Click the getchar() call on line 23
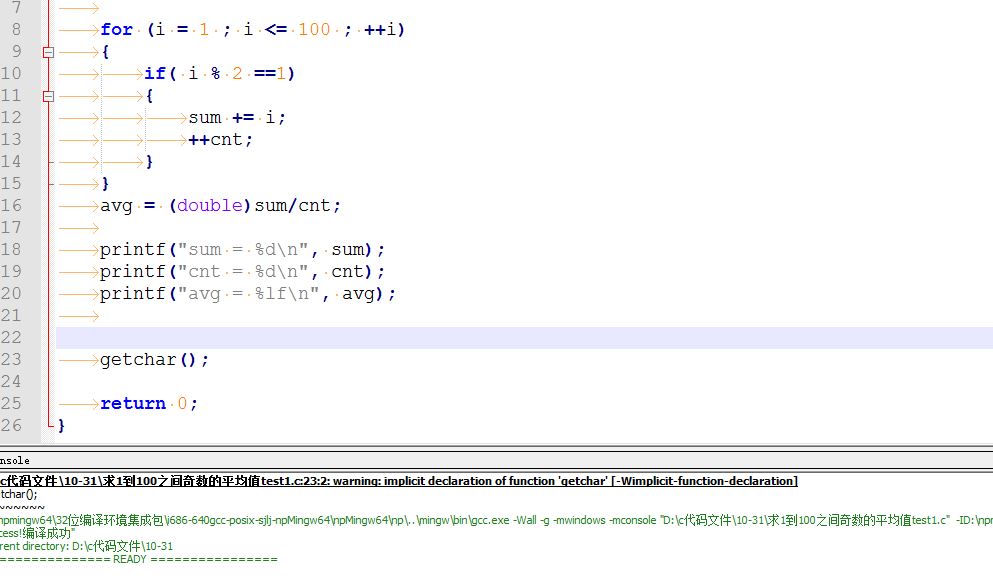Image resolution: width=993 pixels, height=581 pixels. (x=155, y=360)
